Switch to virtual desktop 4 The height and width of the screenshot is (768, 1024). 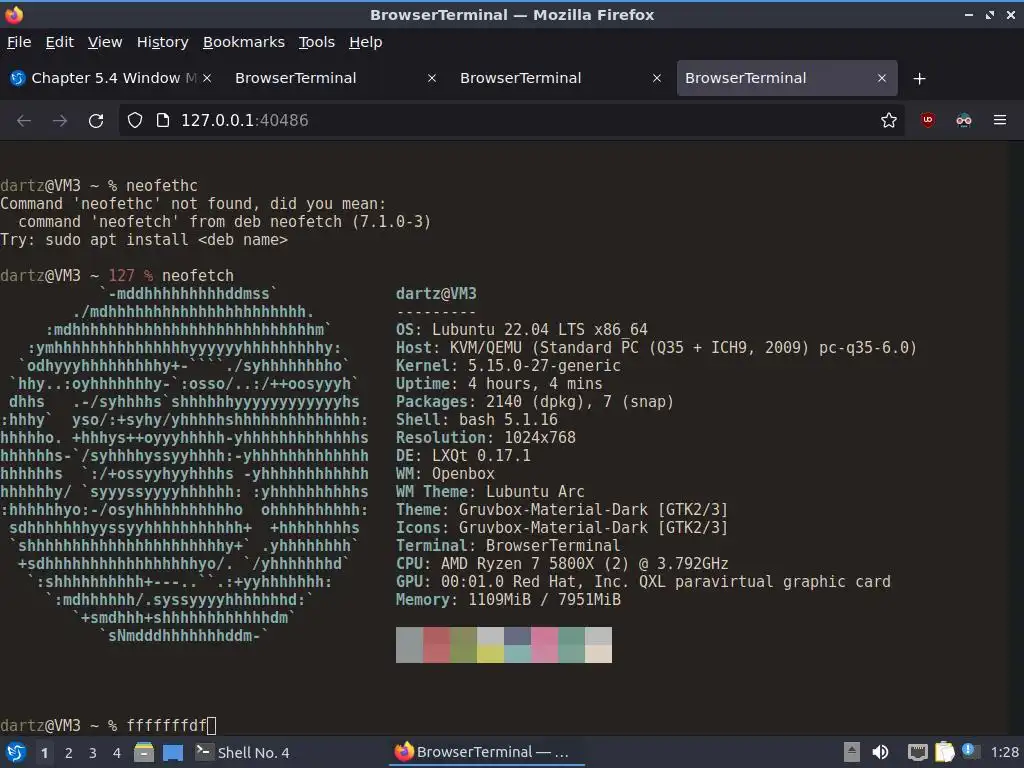point(117,753)
